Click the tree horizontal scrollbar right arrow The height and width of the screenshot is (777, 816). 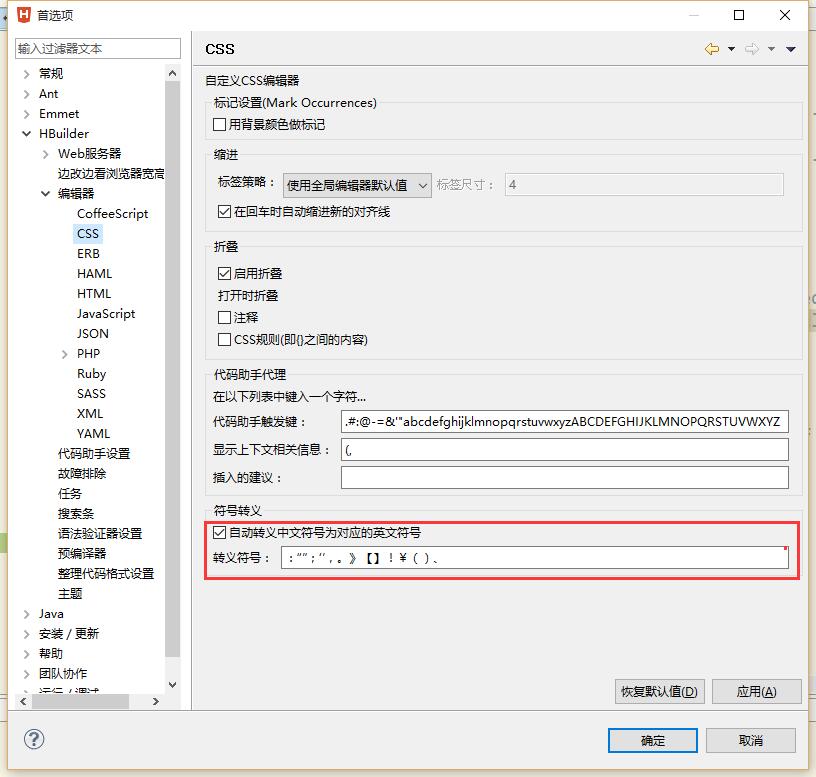click(156, 702)
